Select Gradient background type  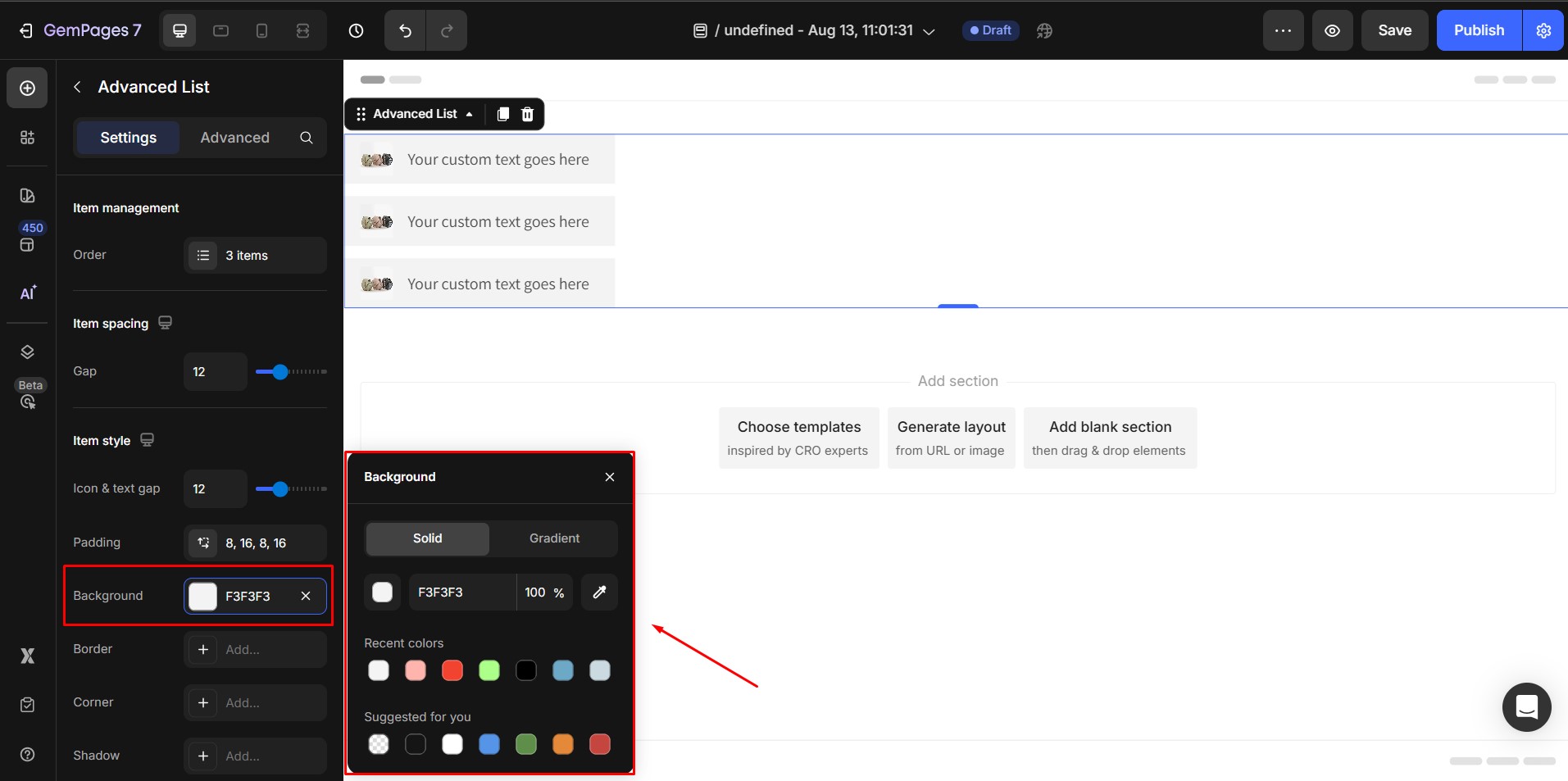click(554, 538)
